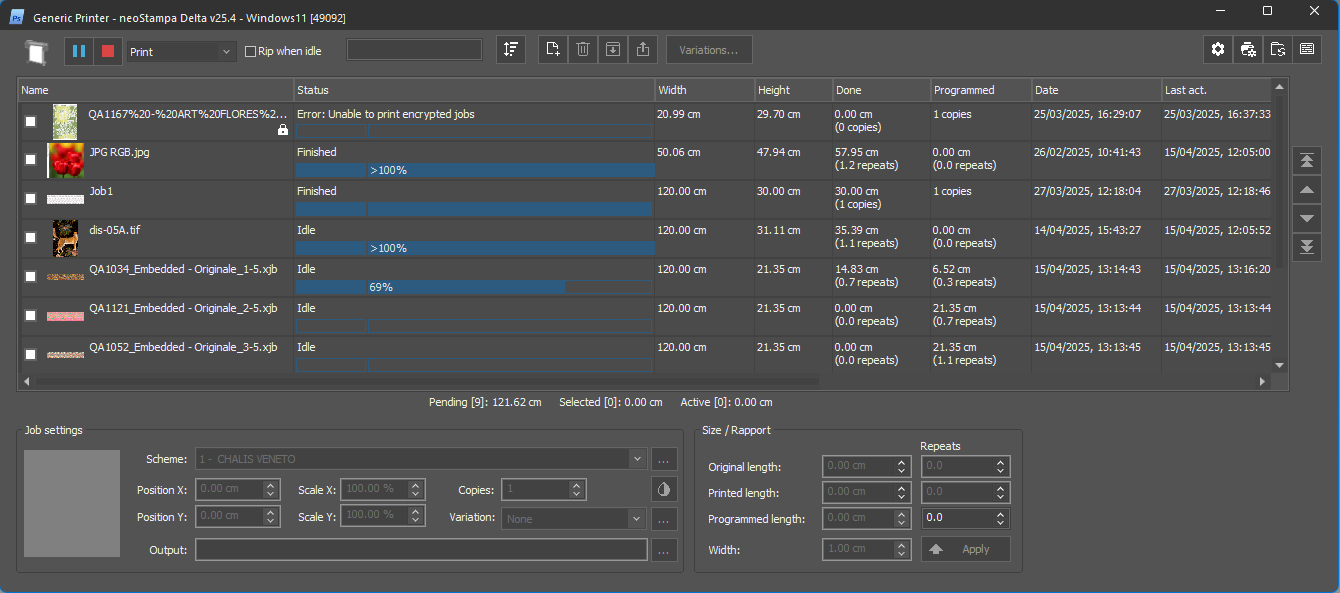Move job to bottom of queue
This screenshot has width=1340, height=593.
[x=1306, y=247]
